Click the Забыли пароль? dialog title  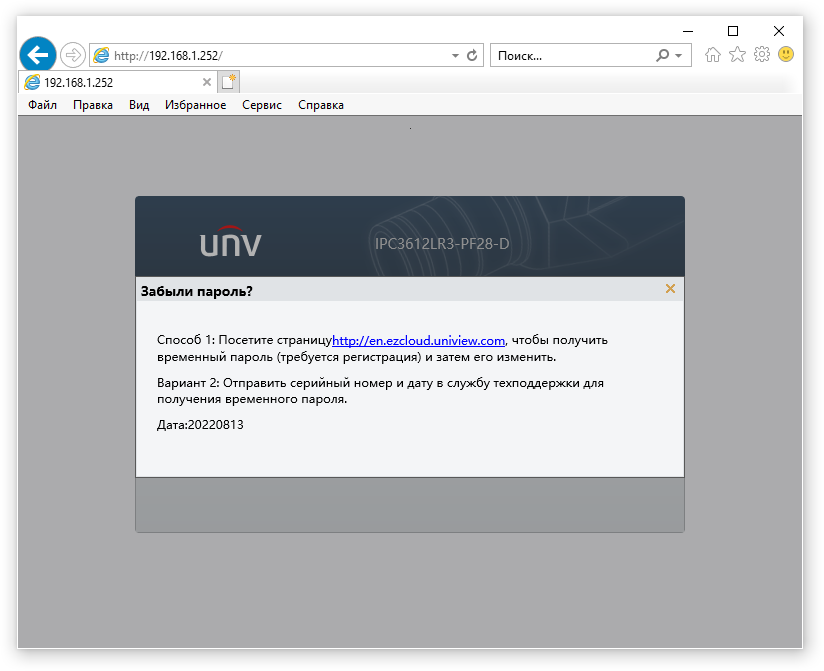(x=197, y=291)
